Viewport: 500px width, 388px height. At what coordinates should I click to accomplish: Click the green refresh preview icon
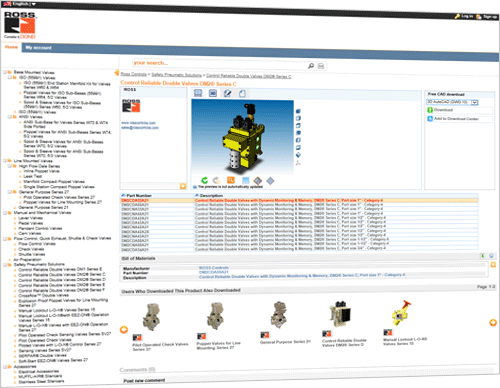[205, 180]
